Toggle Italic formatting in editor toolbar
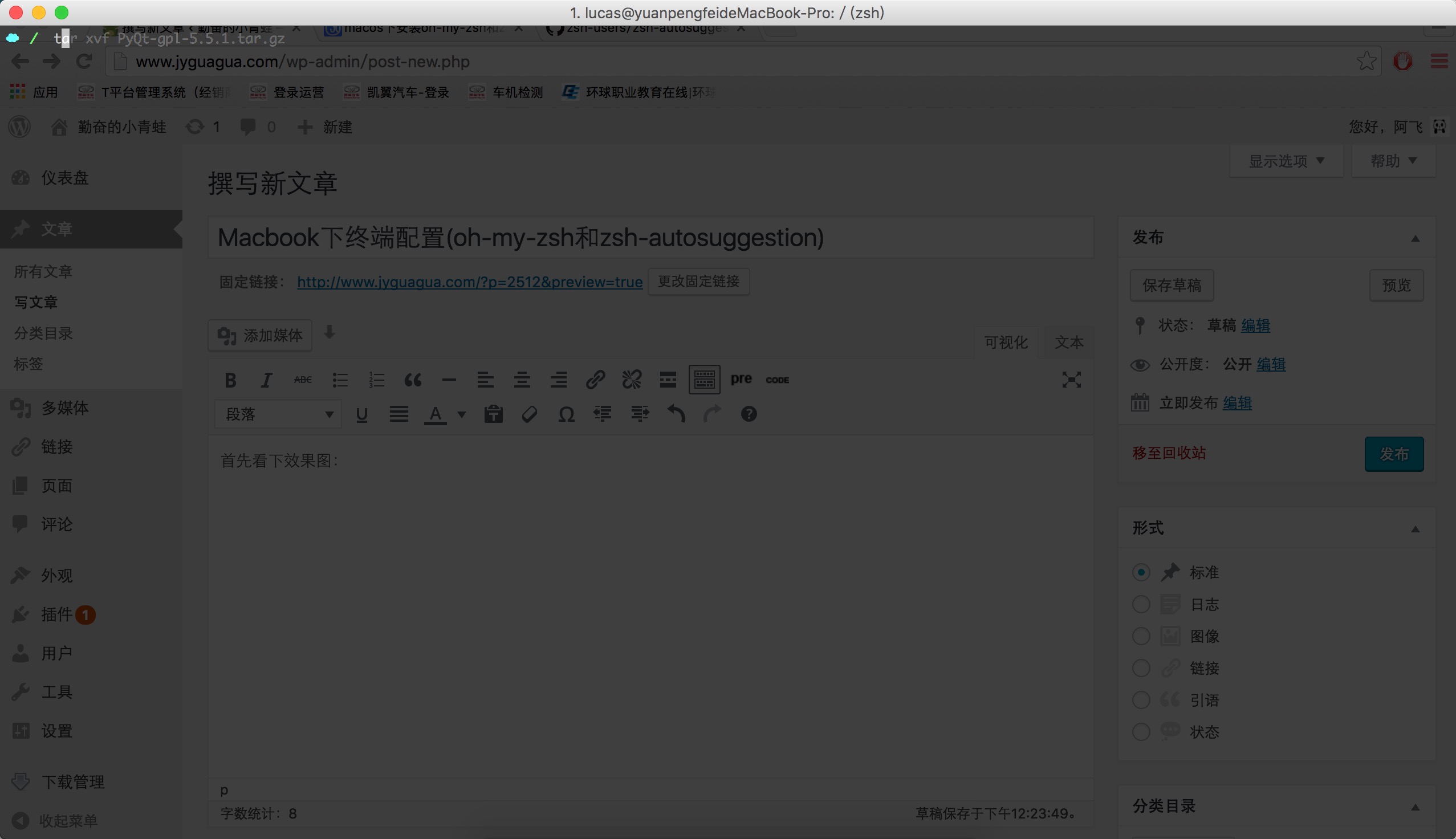 [266, 380]
